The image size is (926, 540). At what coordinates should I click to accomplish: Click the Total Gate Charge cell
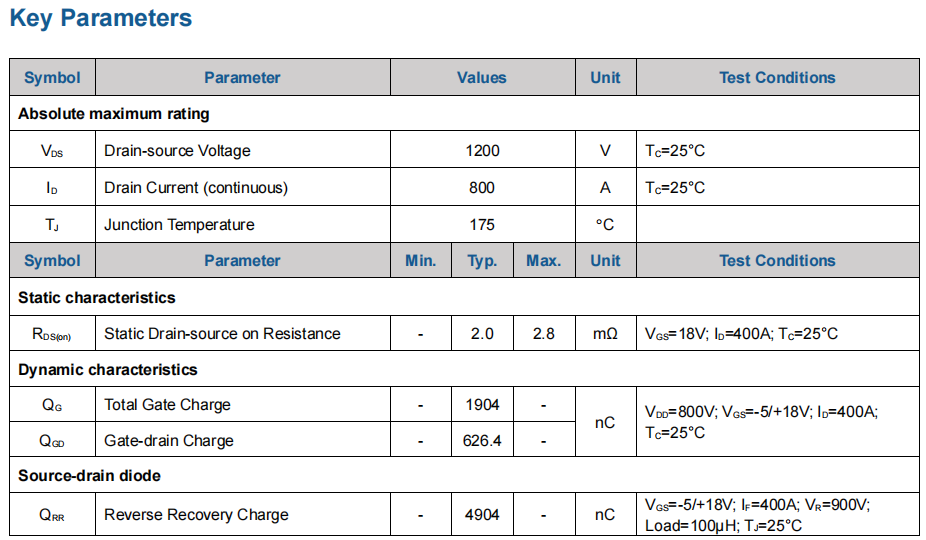click(x=167, y=405)
